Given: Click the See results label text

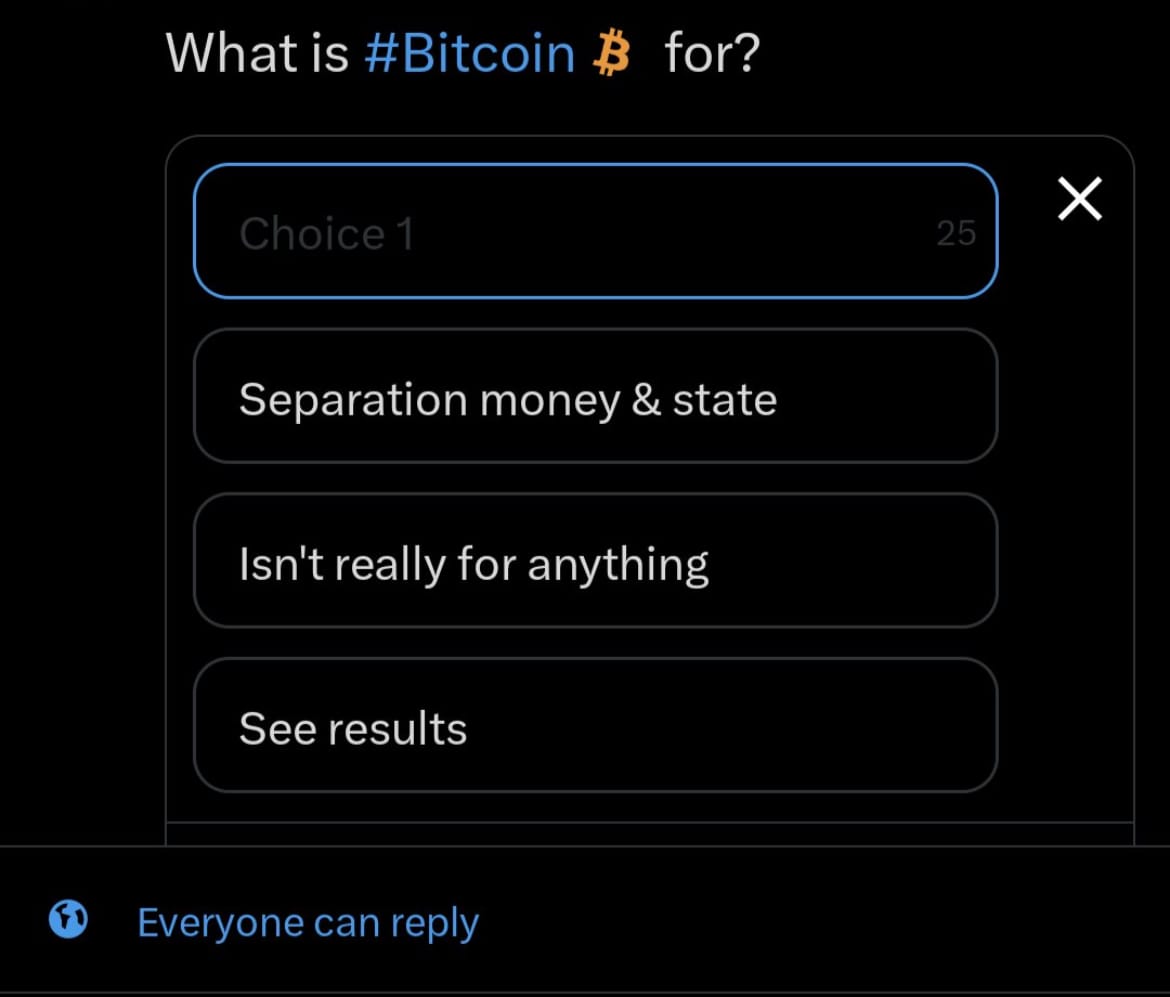Looking at the screenshot, I should pos(352,727).
